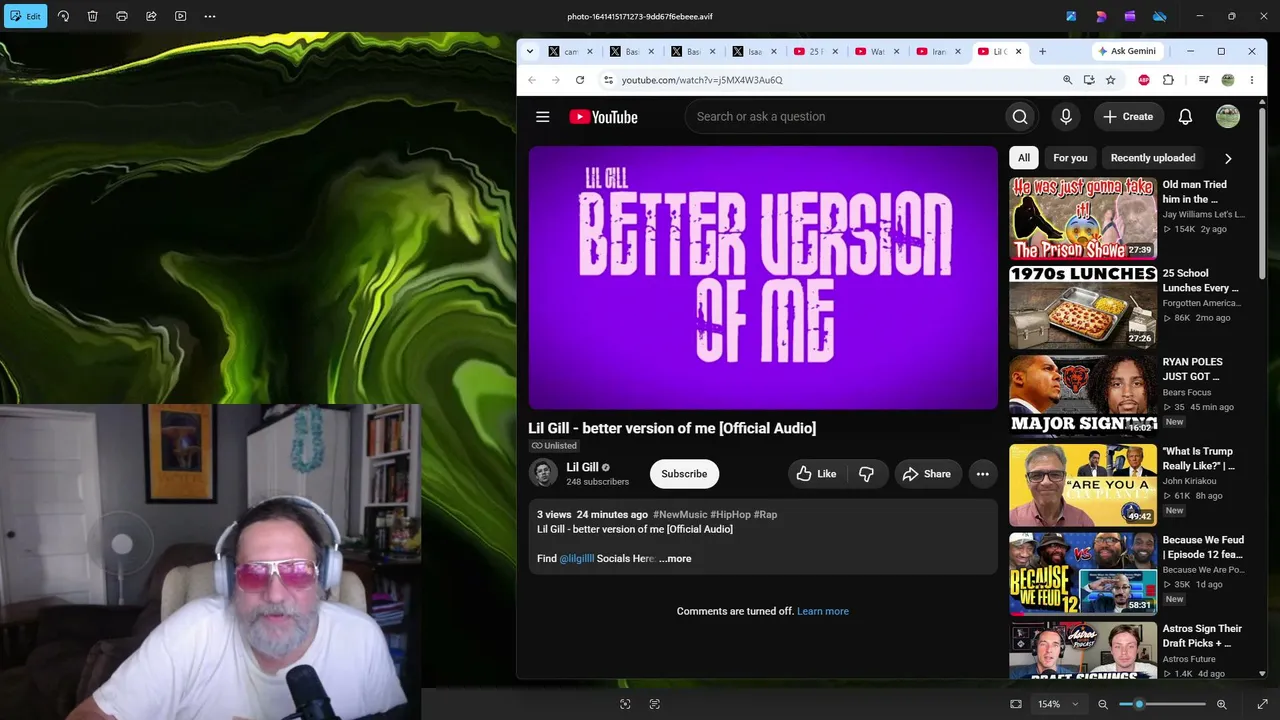Click the 'Learn more' comments link

823,611
